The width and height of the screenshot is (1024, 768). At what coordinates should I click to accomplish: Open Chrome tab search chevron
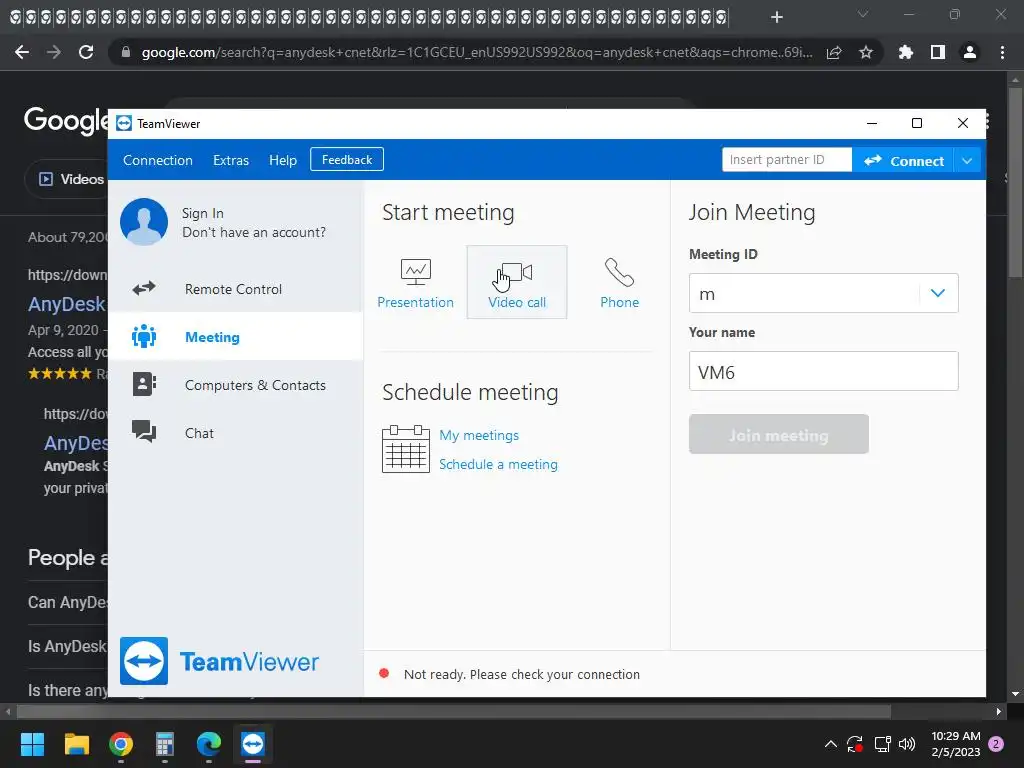click(x=863, y=14)
